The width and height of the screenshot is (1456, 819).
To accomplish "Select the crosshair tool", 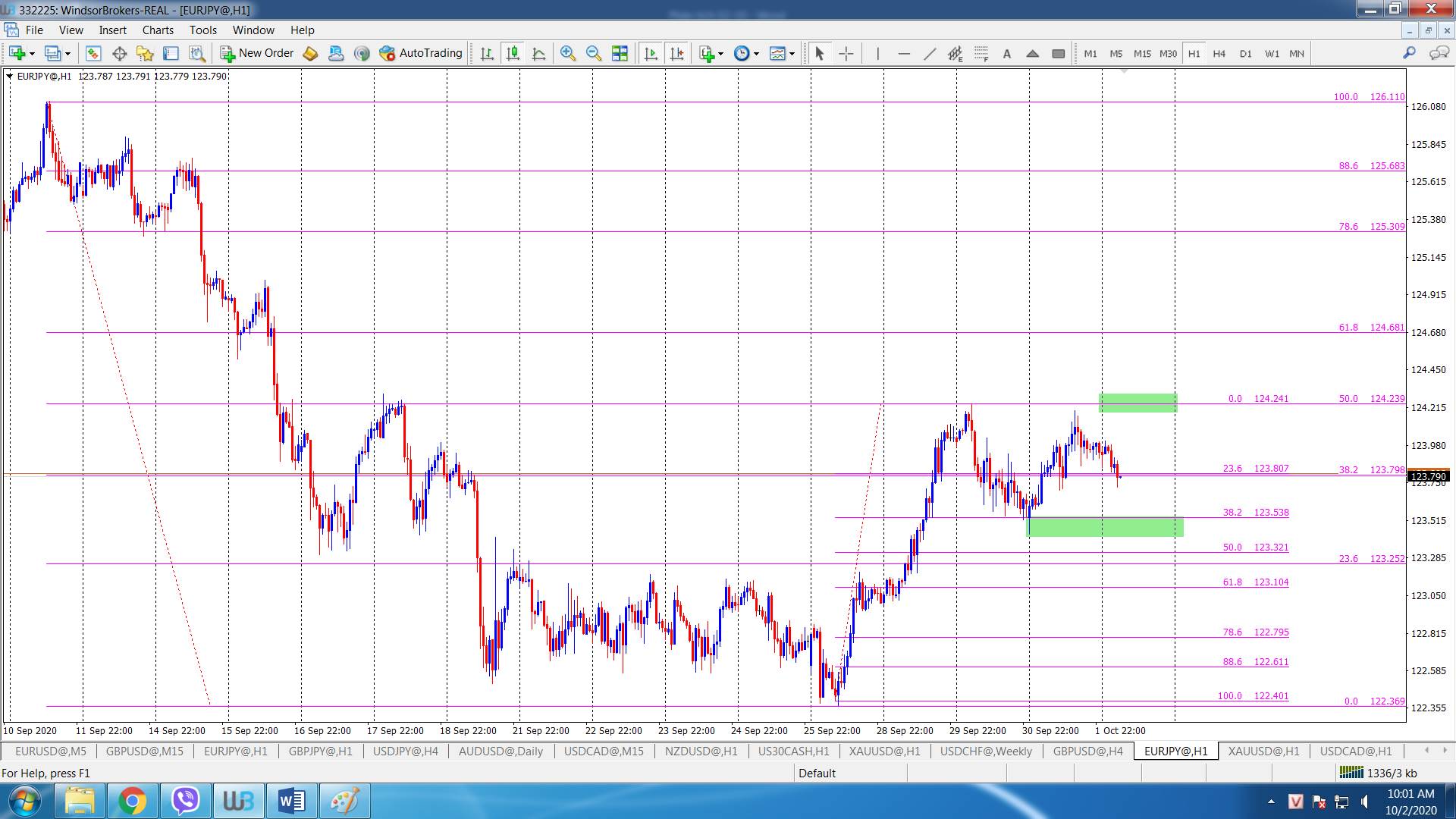I will pyautogui.click(x=846, y=53).
